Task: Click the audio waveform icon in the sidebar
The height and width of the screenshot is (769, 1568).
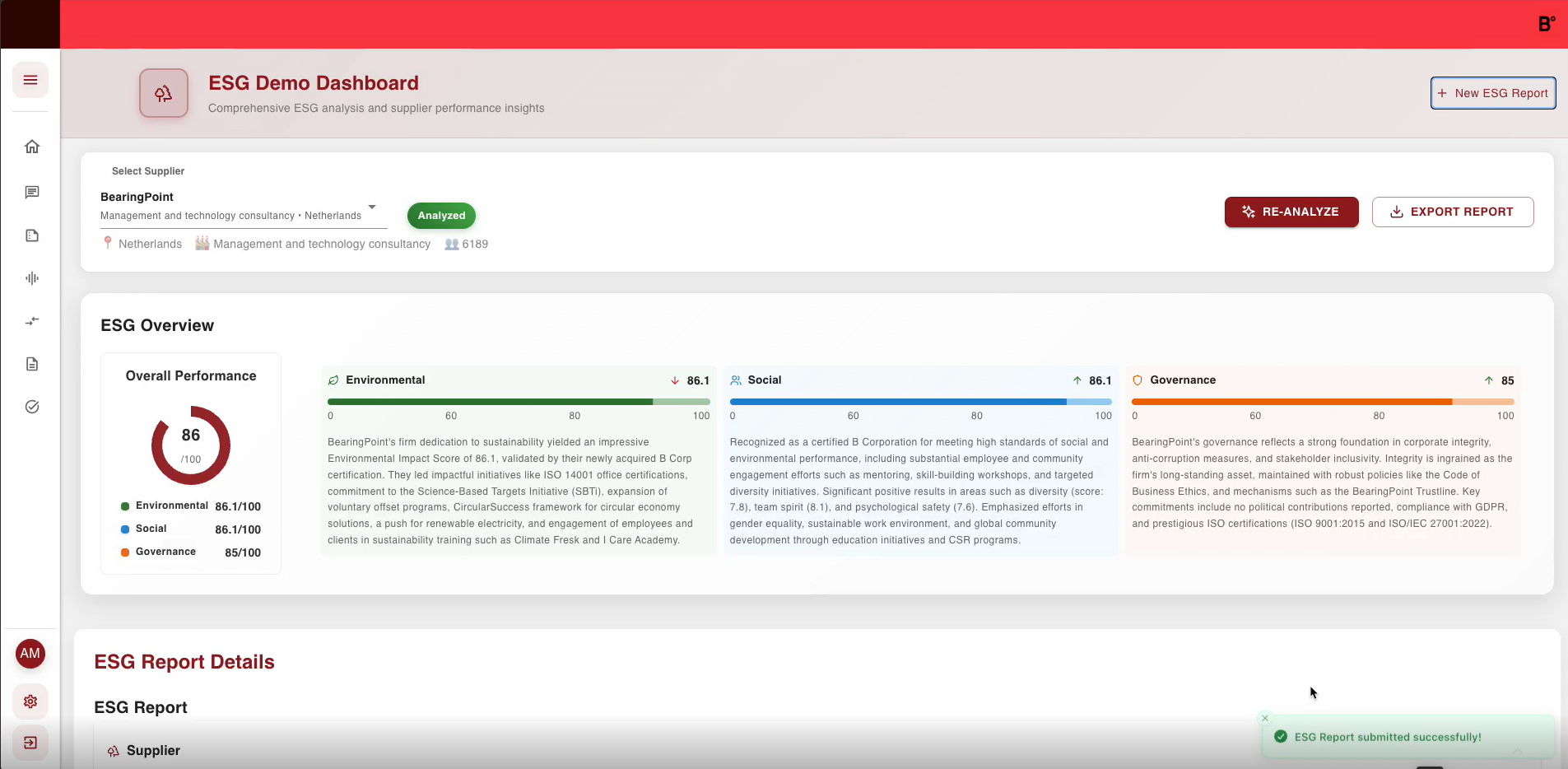Action: point(32,278)
